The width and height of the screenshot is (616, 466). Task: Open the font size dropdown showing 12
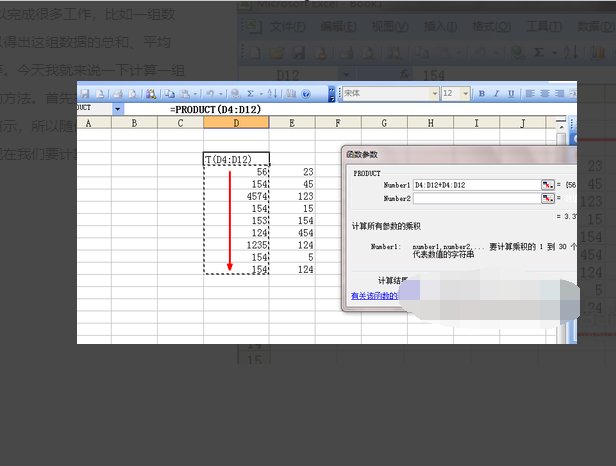[466, 94]
